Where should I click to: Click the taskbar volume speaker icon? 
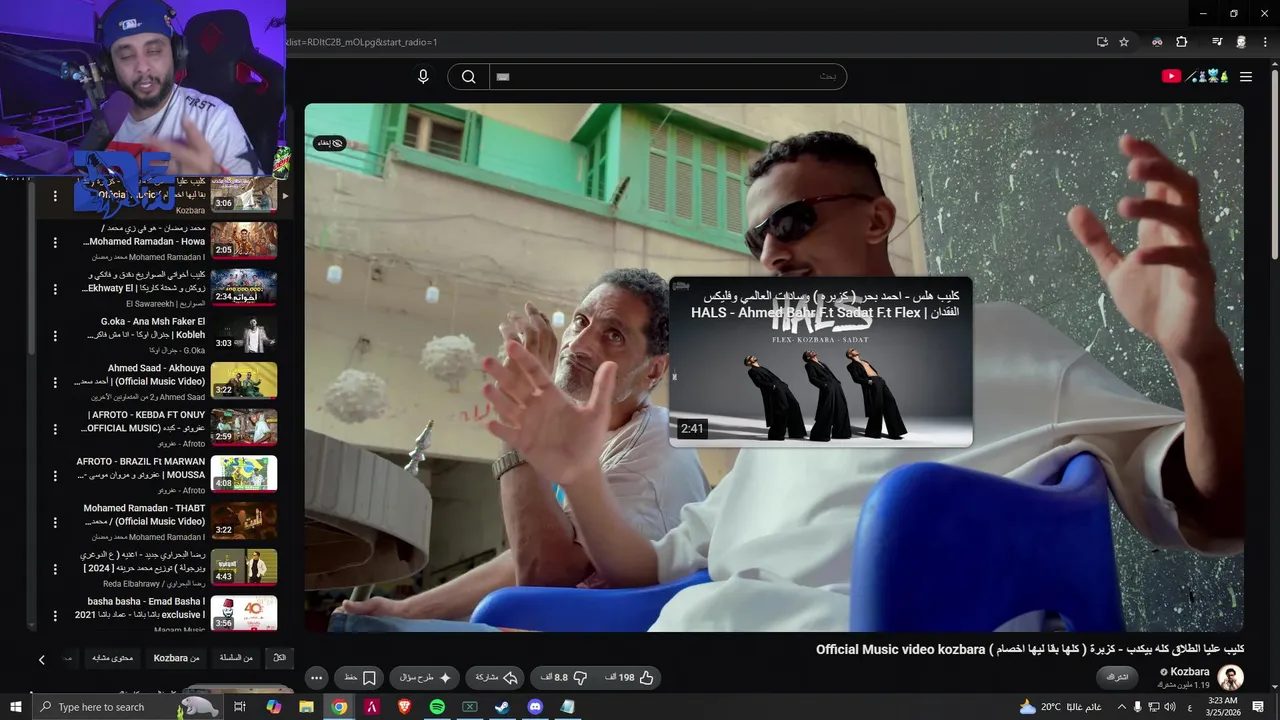click(1170, 707)
